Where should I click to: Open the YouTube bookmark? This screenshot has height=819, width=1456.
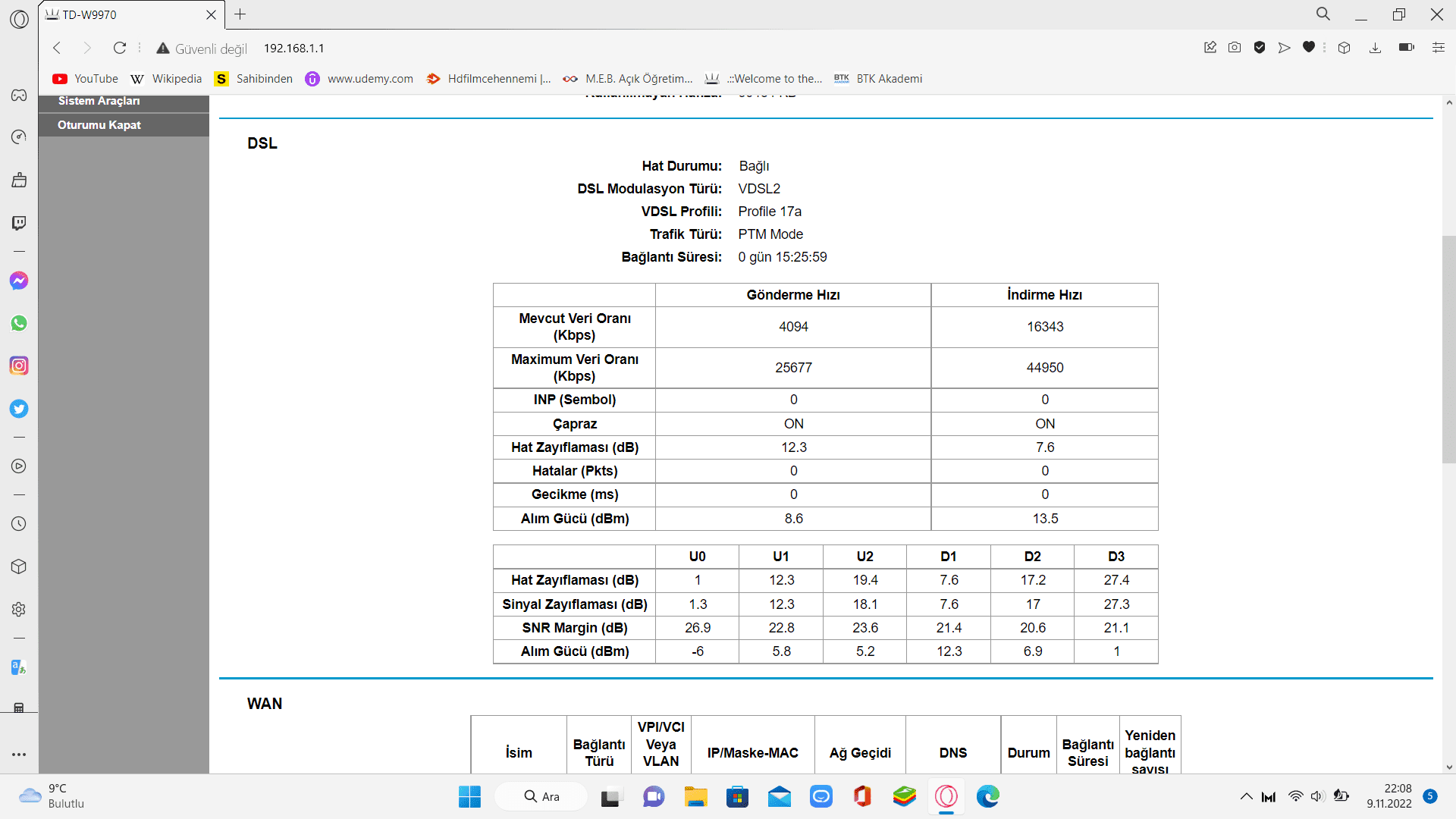[x=86, y=79]
